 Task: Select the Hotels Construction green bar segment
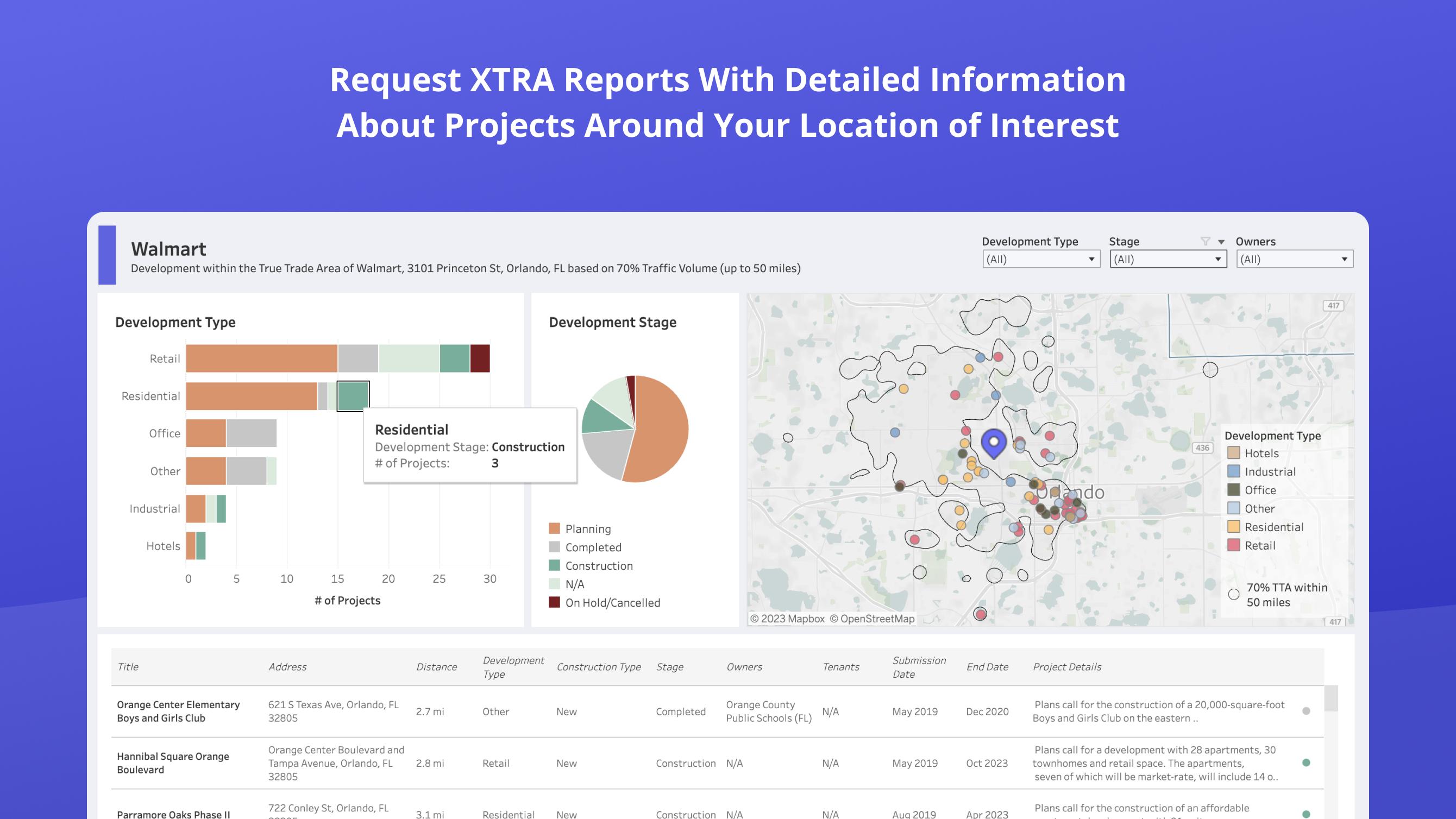[x=200, y=546]
